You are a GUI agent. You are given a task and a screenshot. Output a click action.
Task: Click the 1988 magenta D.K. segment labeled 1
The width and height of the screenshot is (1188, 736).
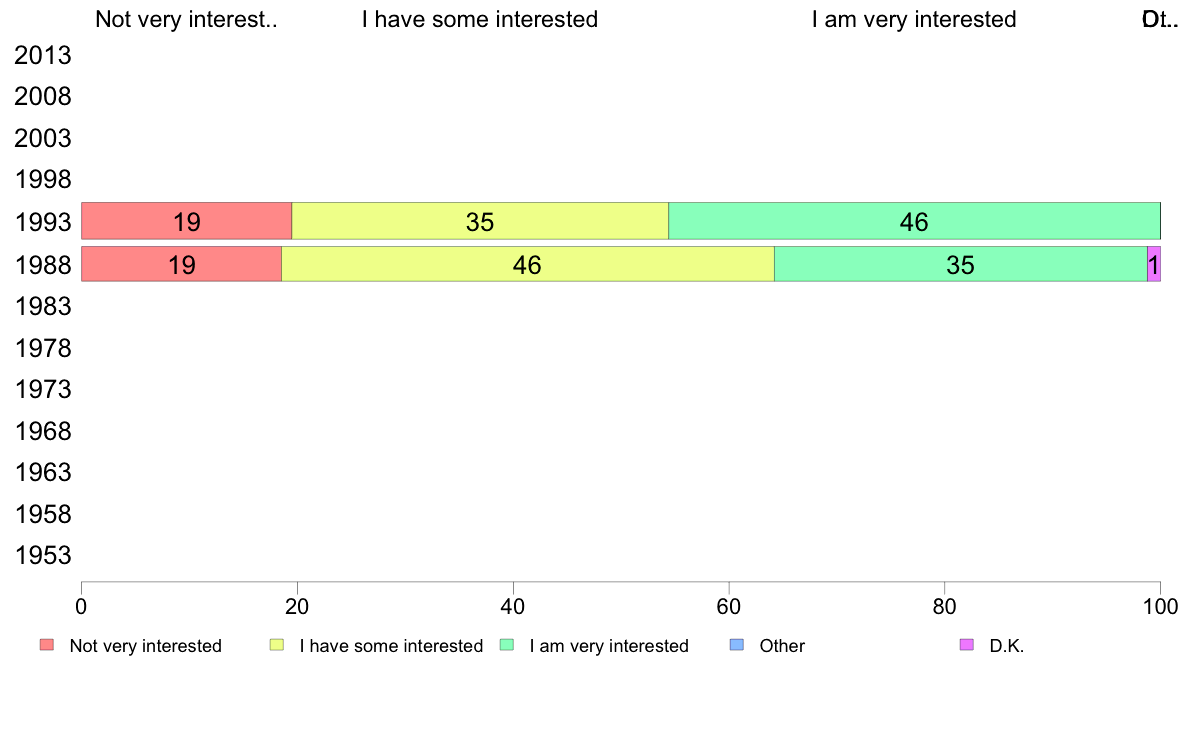1154,264
